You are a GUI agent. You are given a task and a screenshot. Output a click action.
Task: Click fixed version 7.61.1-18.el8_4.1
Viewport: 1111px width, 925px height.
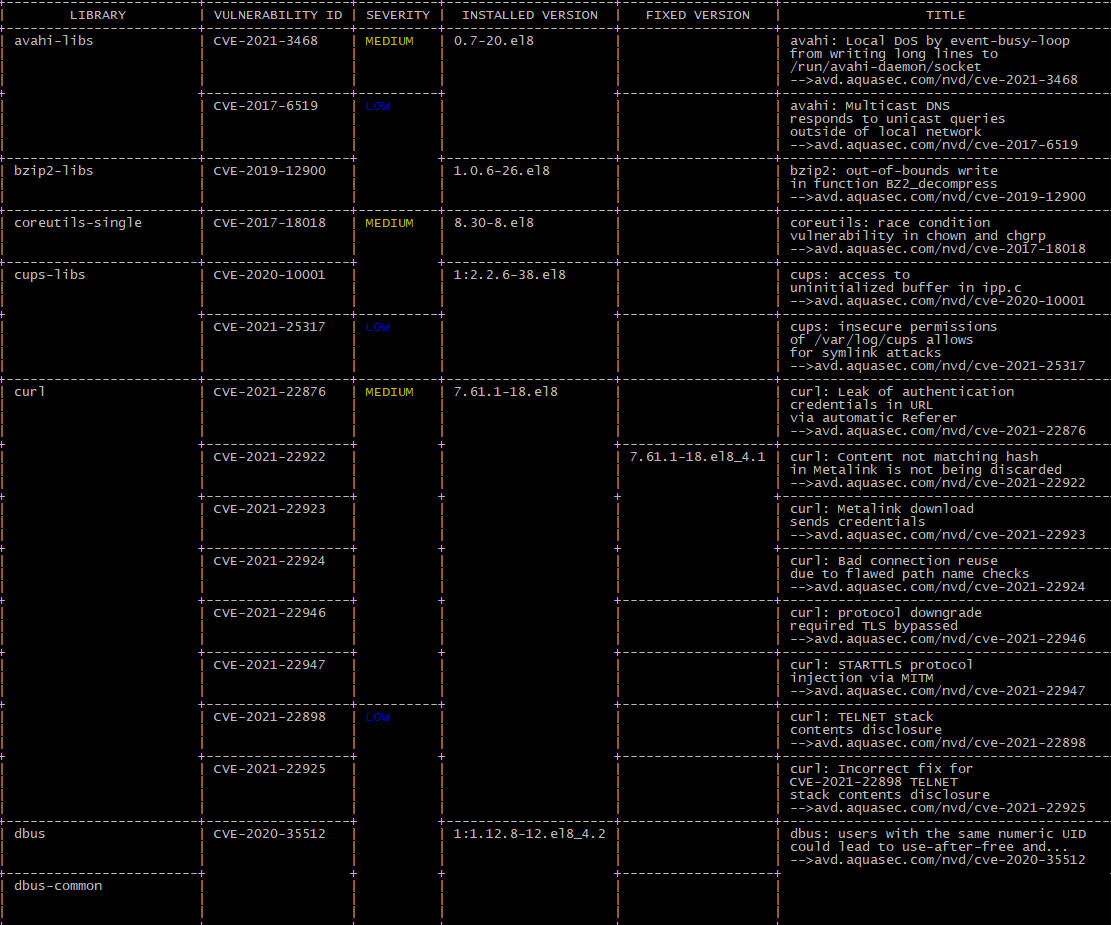[697, 456]
